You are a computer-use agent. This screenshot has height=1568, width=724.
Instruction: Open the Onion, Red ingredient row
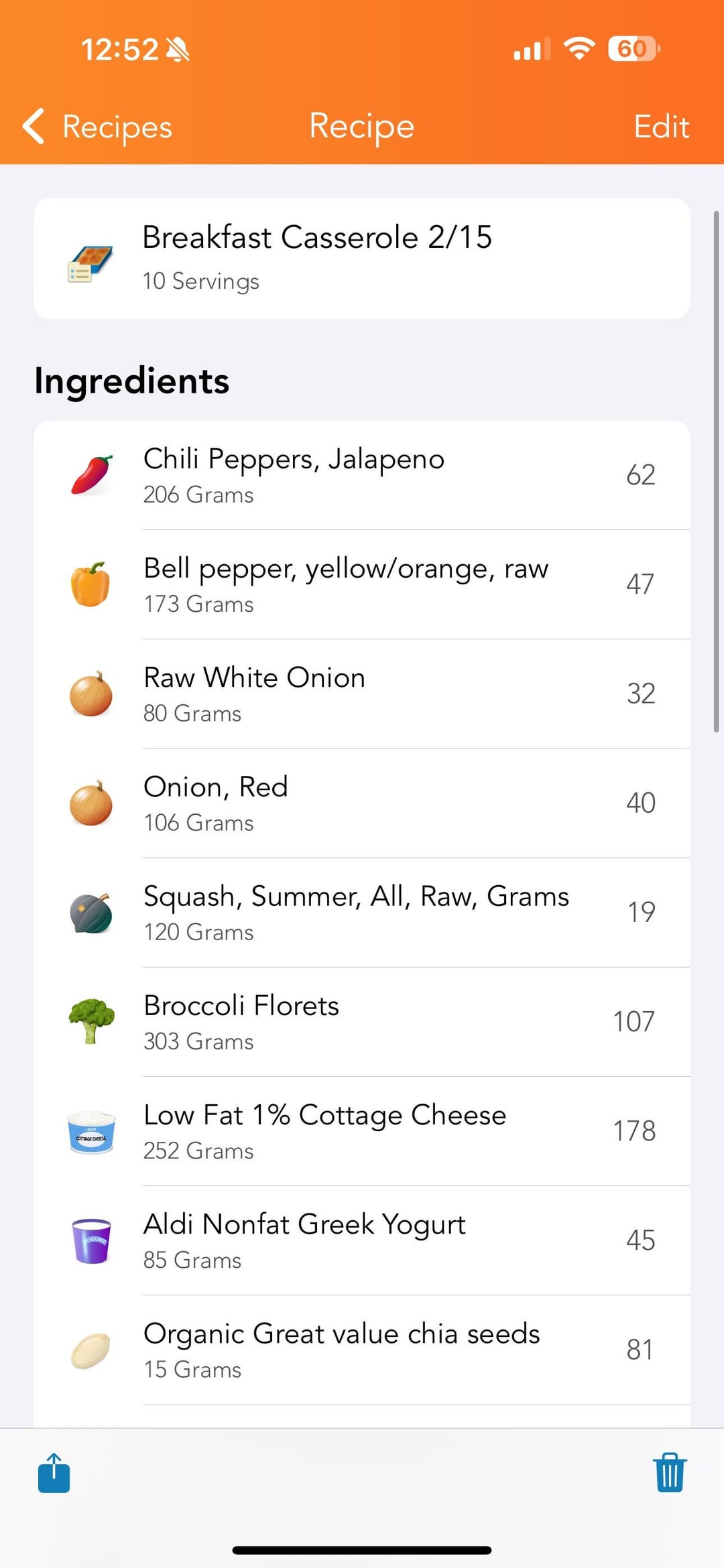tap(216, 803)
